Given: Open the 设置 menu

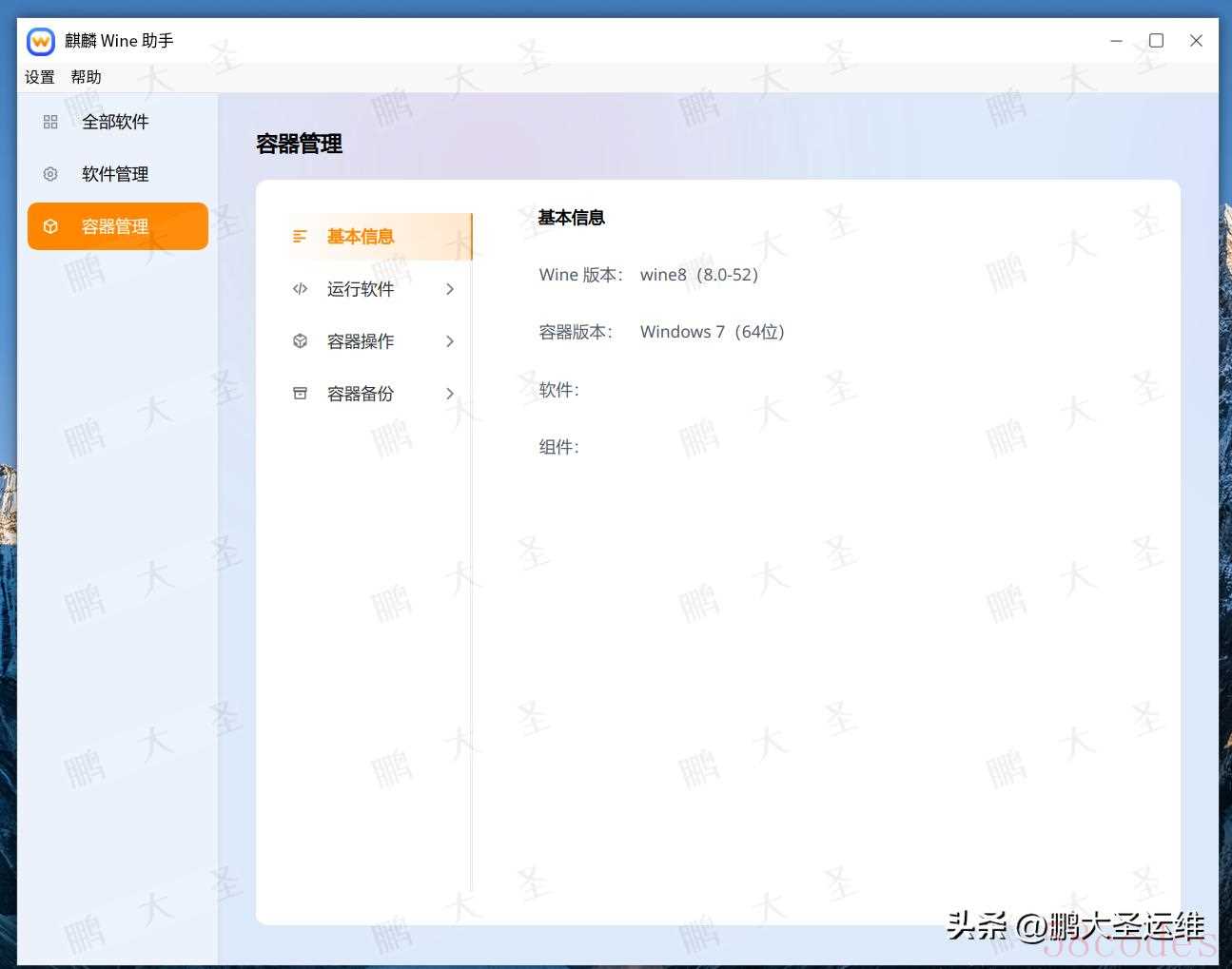Looking at the screenshot, I should tap(39, 77).
